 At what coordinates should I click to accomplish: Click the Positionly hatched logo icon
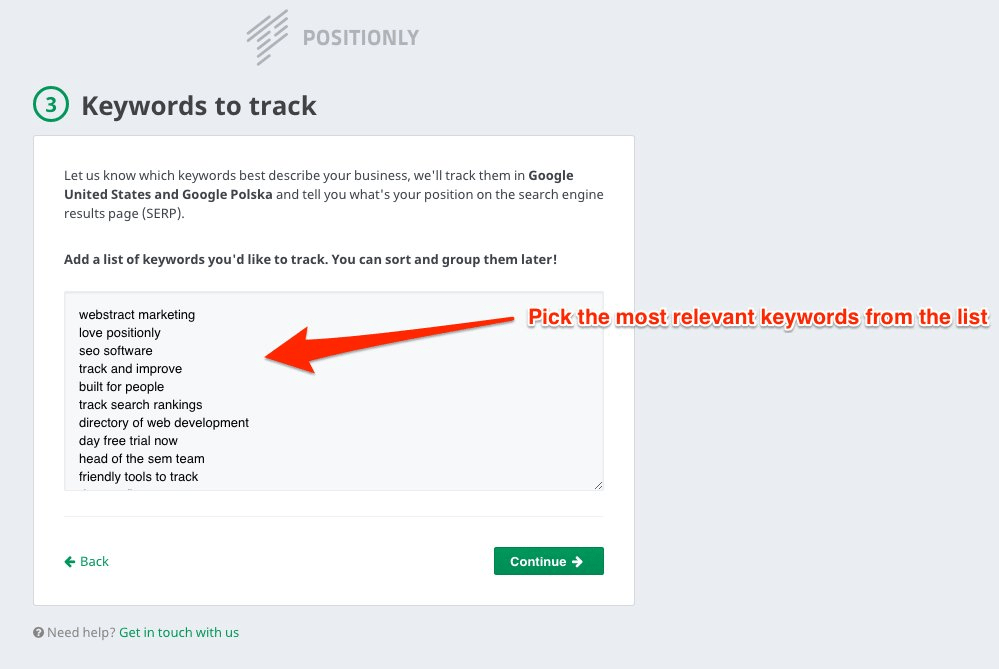pyautogui.click(x=267, y=36)
